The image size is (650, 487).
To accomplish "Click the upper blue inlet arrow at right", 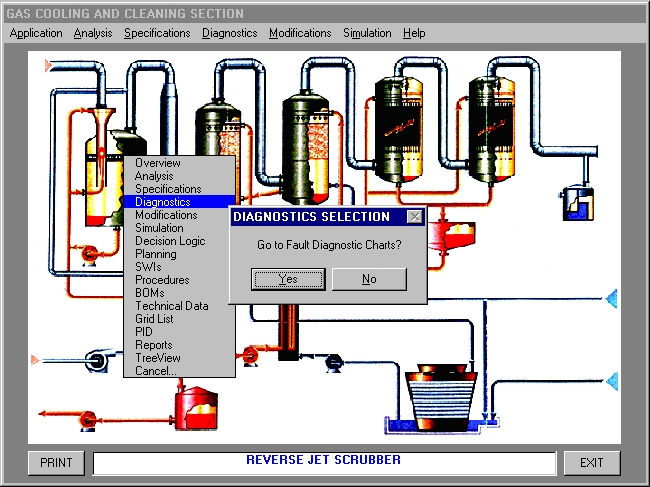I will click(611, 298).
